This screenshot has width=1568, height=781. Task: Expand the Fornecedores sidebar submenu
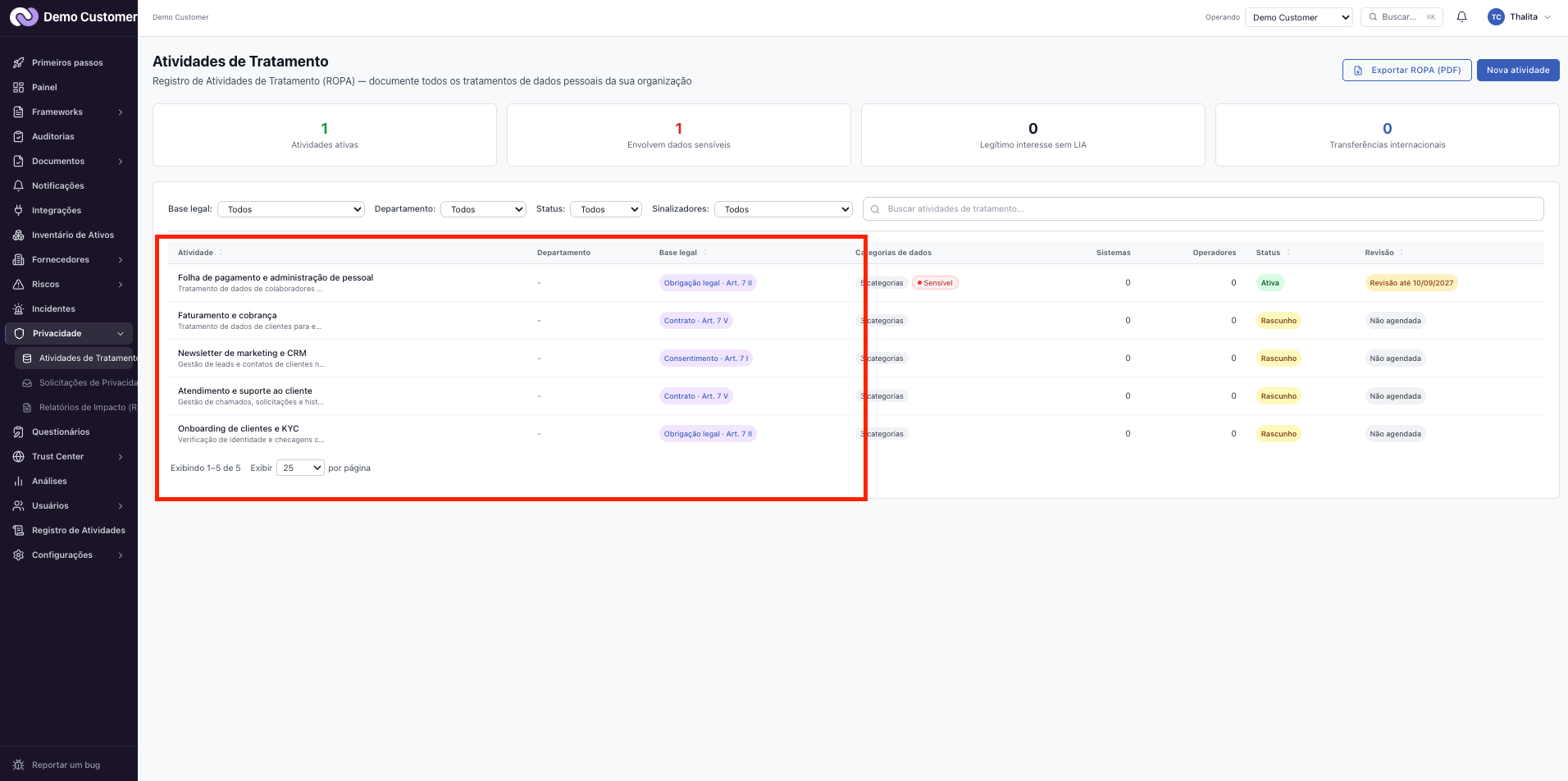click(x=121, y=259)
